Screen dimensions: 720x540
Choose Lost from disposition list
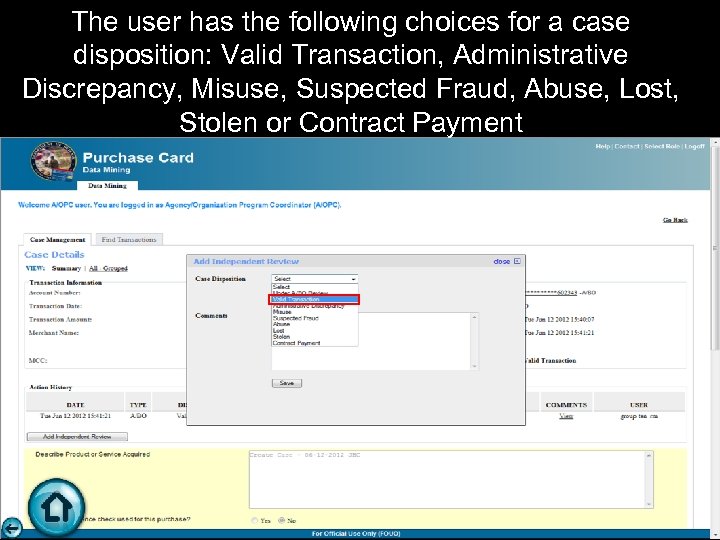tap(315, 330)
